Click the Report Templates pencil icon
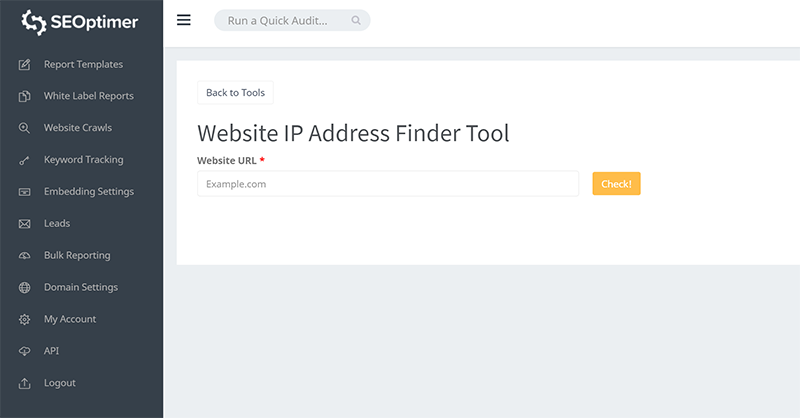The image size is (800, 418). [25, 65]
